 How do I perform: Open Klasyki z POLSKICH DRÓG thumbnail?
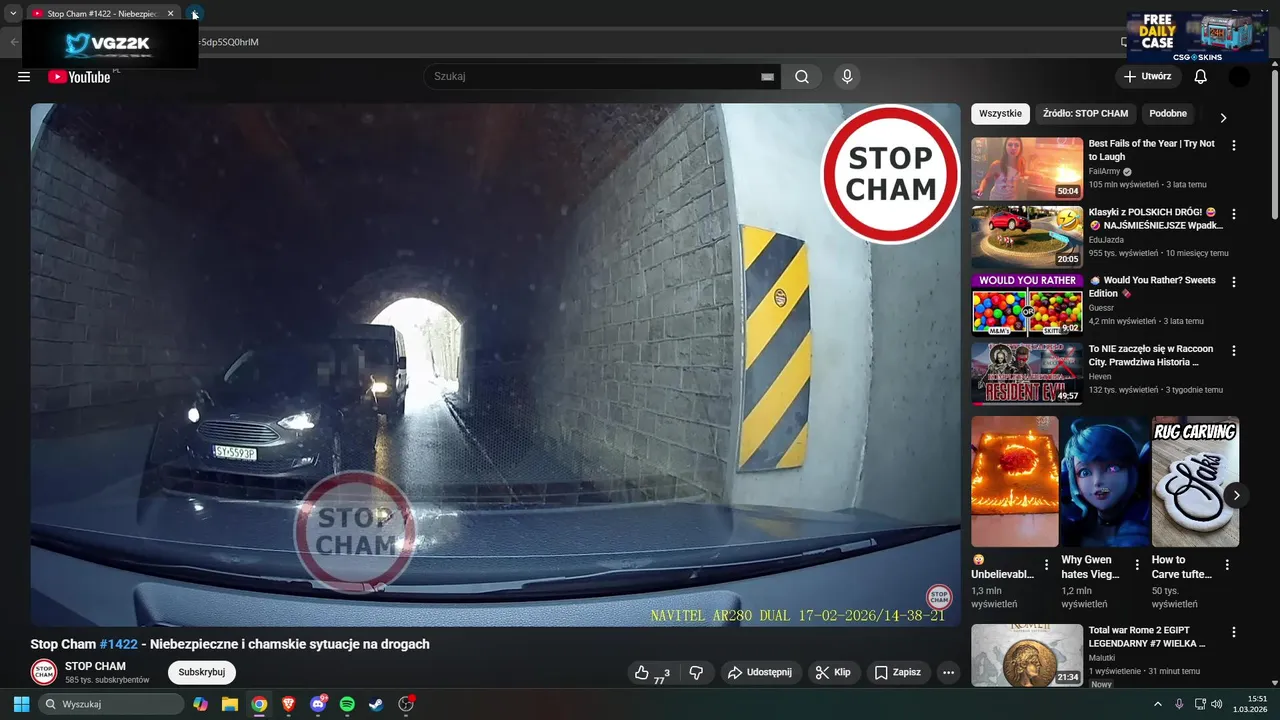[1027, 237]
